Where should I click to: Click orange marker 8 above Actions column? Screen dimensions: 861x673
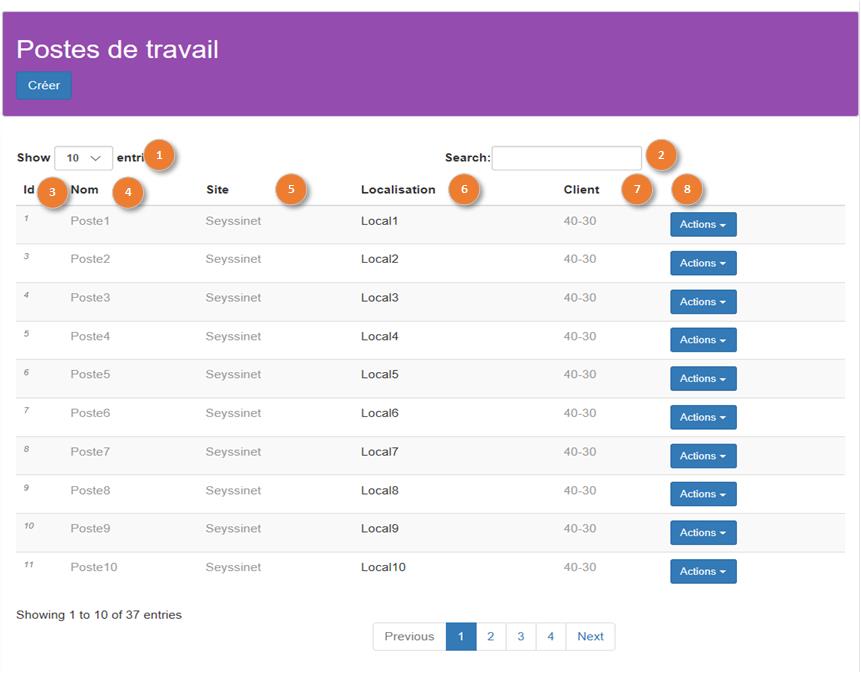(687, 189)
